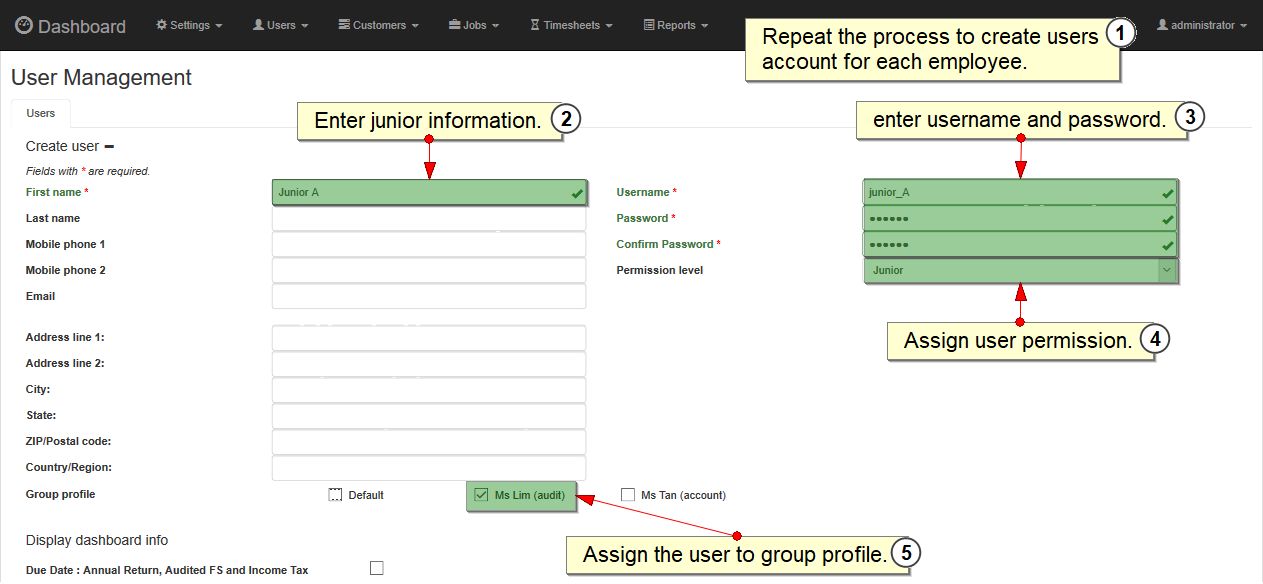
Task: Open the Reports menu
Action: [x=676, y=25]
